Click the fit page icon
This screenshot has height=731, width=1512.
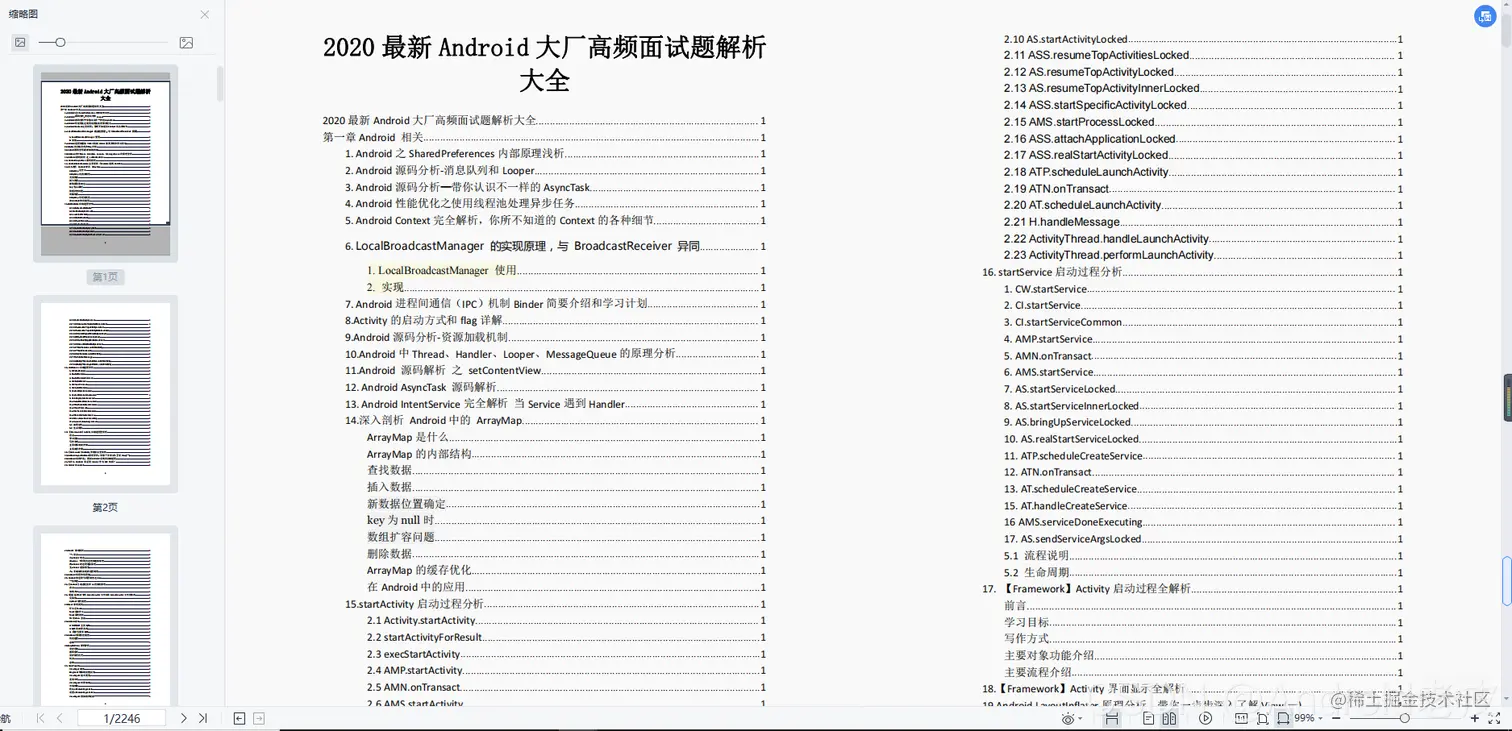click(1262, 718)
